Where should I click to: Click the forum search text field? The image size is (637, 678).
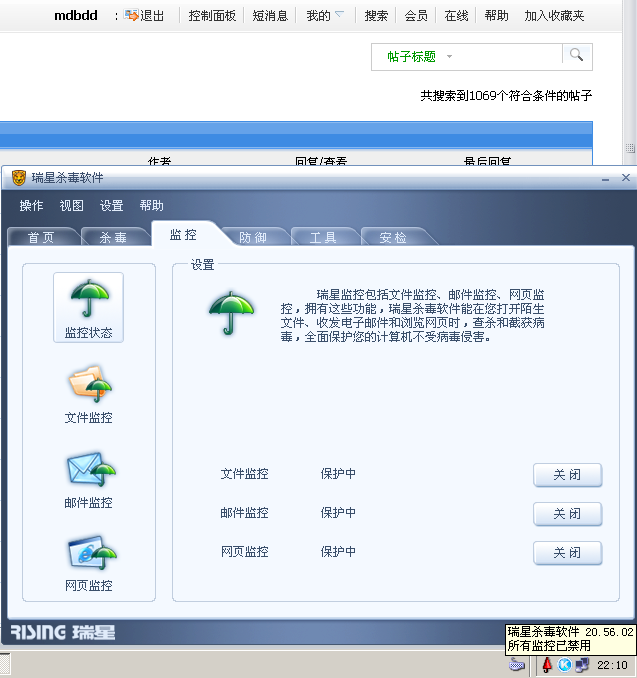click(508, 57)
